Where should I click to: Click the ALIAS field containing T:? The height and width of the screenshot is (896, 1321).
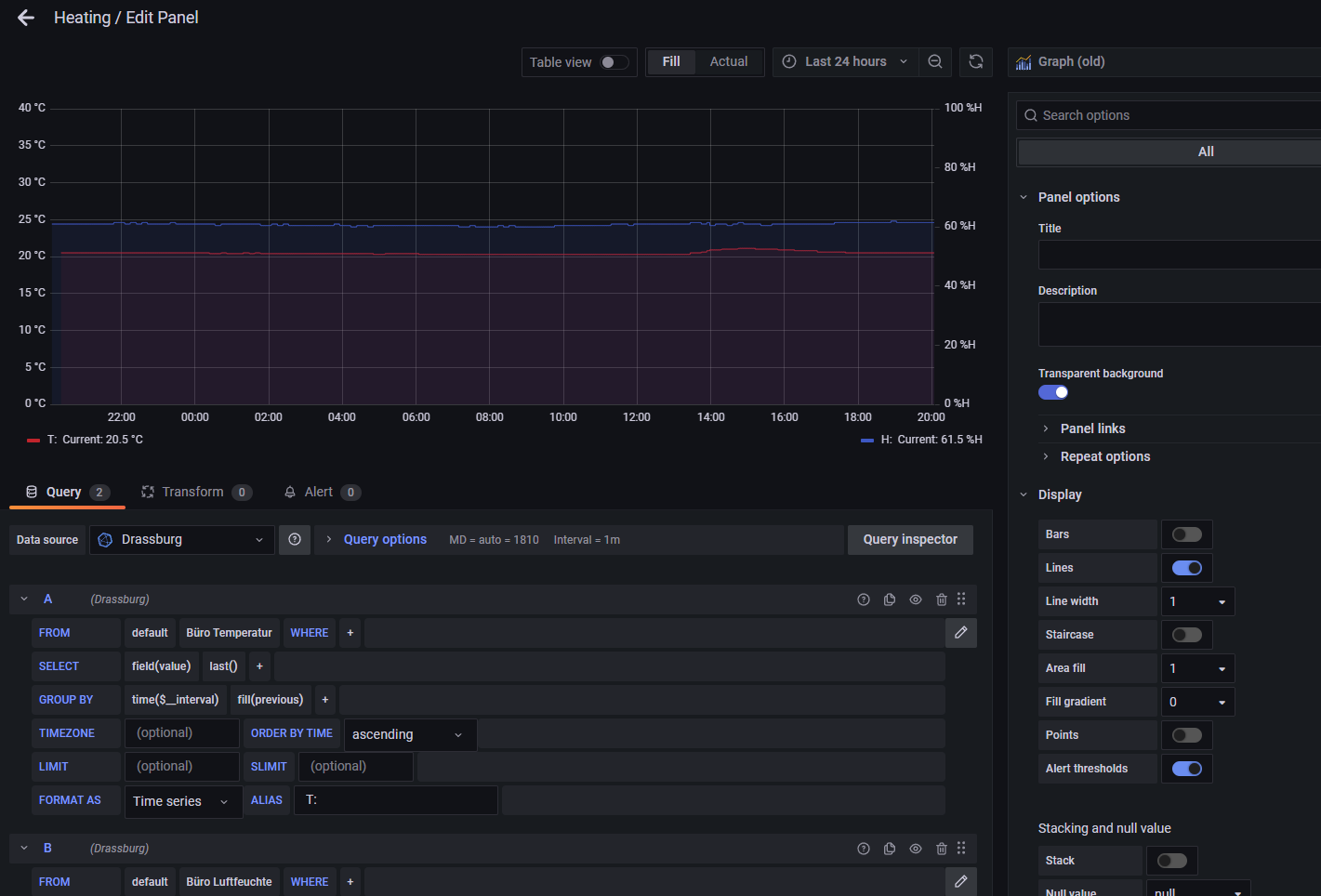coord(396,800)
